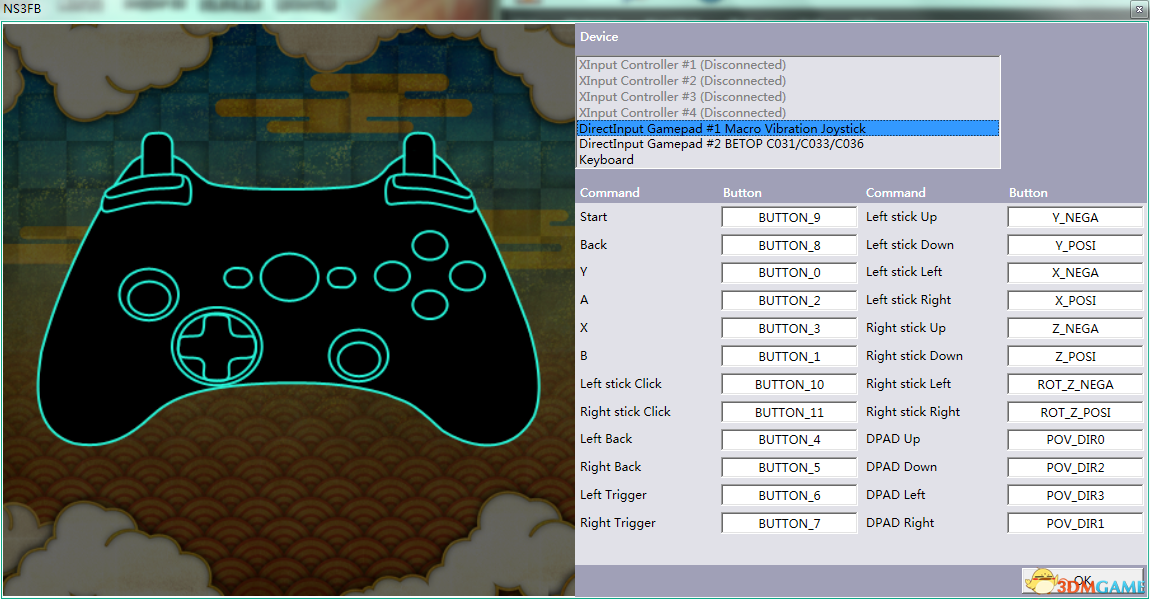Screen dimensions: 1150x600
Task: Click the left analog stick on controller image
Action: click(149, 291)
